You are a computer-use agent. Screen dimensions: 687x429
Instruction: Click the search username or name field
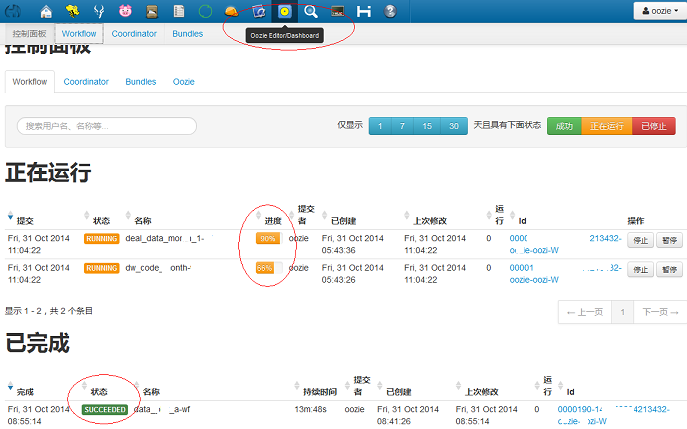tap(107, 126)
